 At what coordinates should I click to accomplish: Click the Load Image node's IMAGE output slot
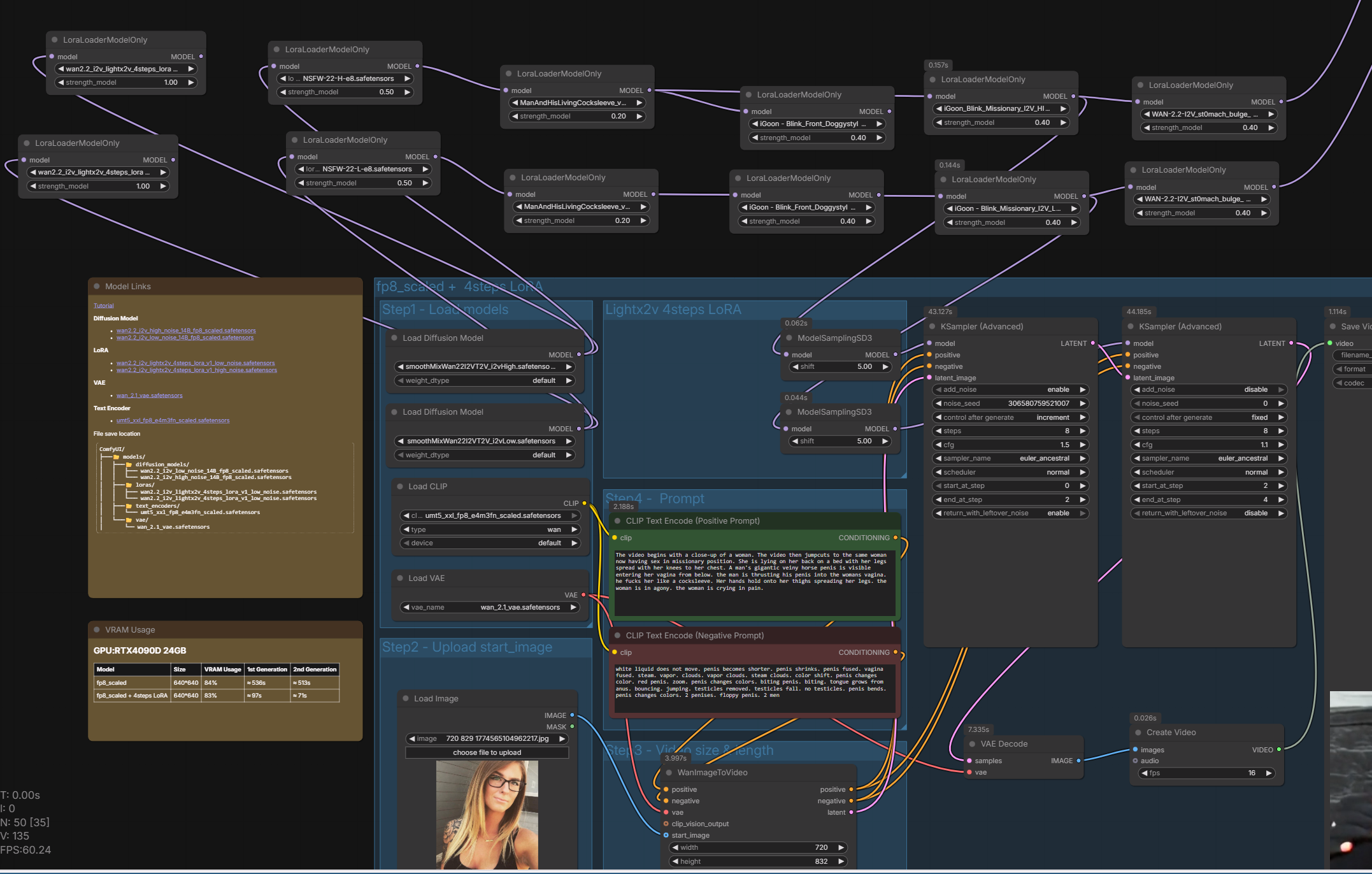[572, 715]
